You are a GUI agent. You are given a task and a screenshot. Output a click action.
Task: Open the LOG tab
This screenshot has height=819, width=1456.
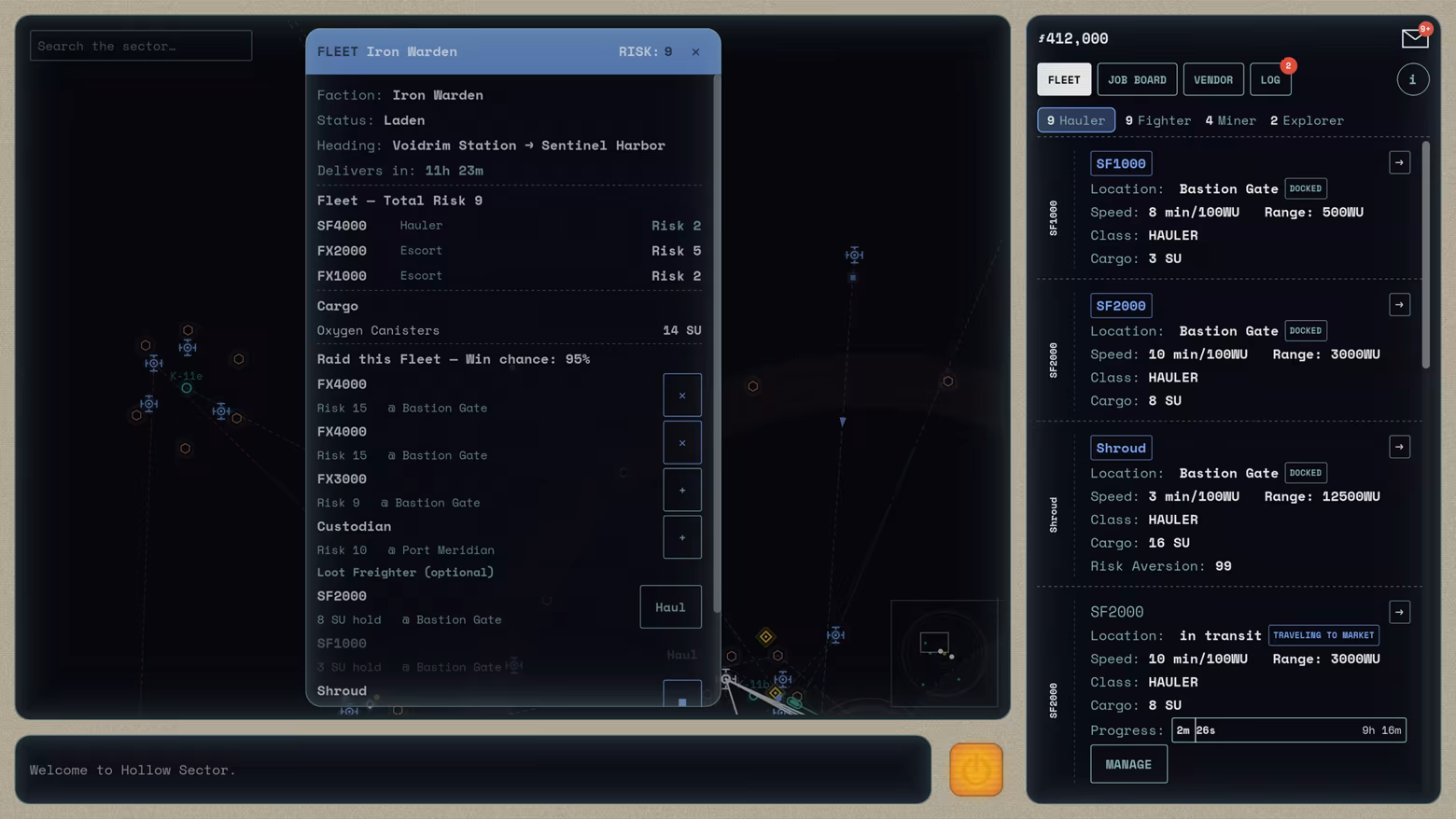click(x=1270, y=79)
